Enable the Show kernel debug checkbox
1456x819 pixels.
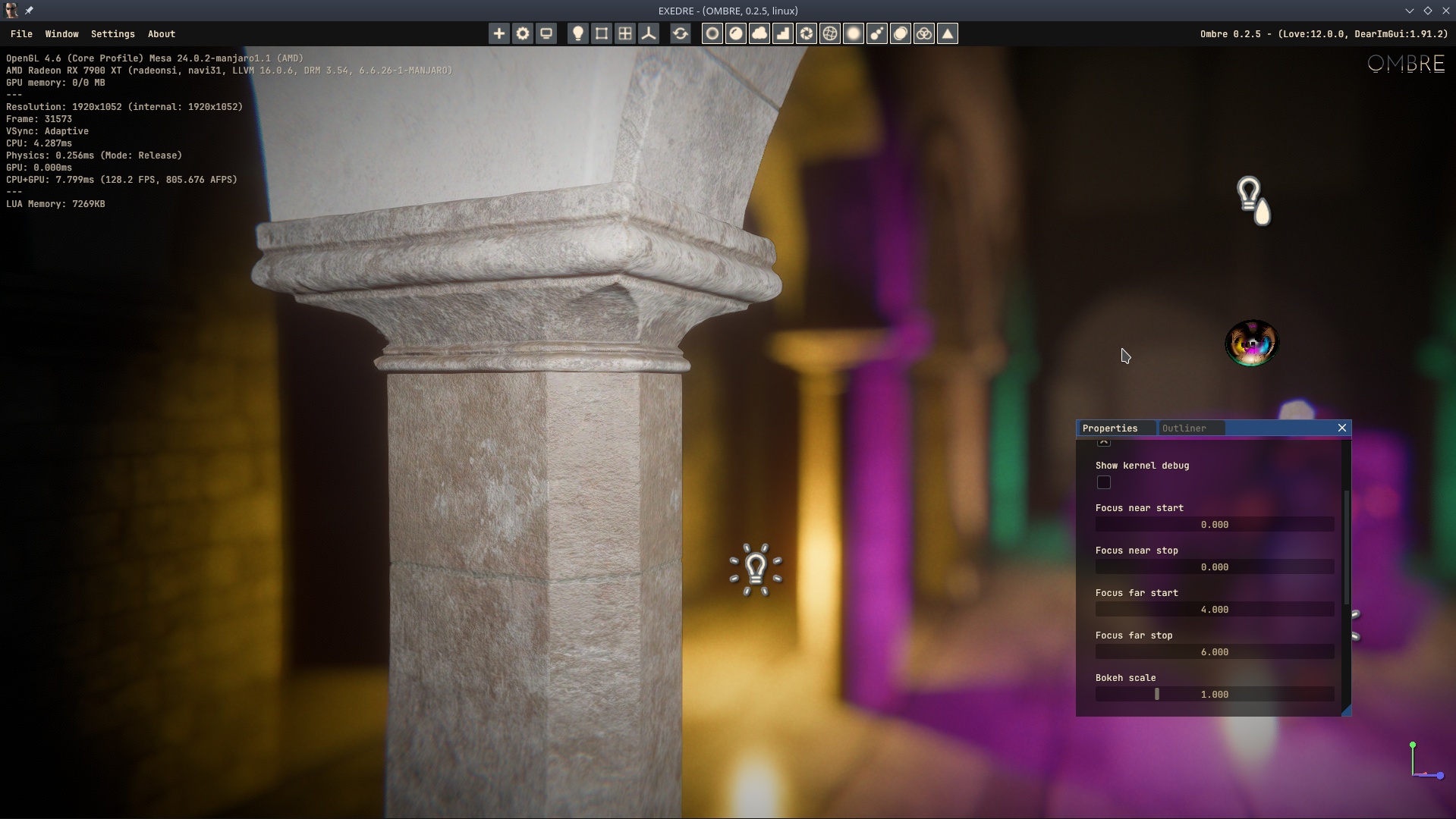(1104, 482)
